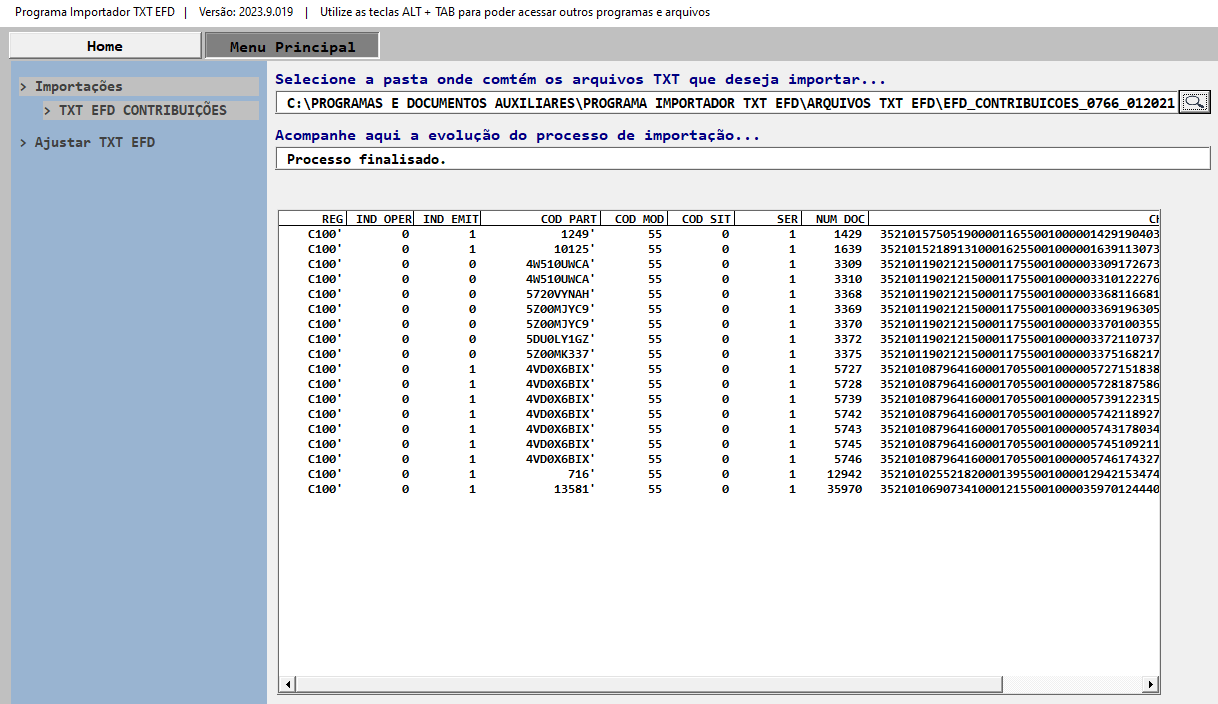
Task: Click COD PART cell 10125'
Action: pyautogui.click(x=574, y=249)
